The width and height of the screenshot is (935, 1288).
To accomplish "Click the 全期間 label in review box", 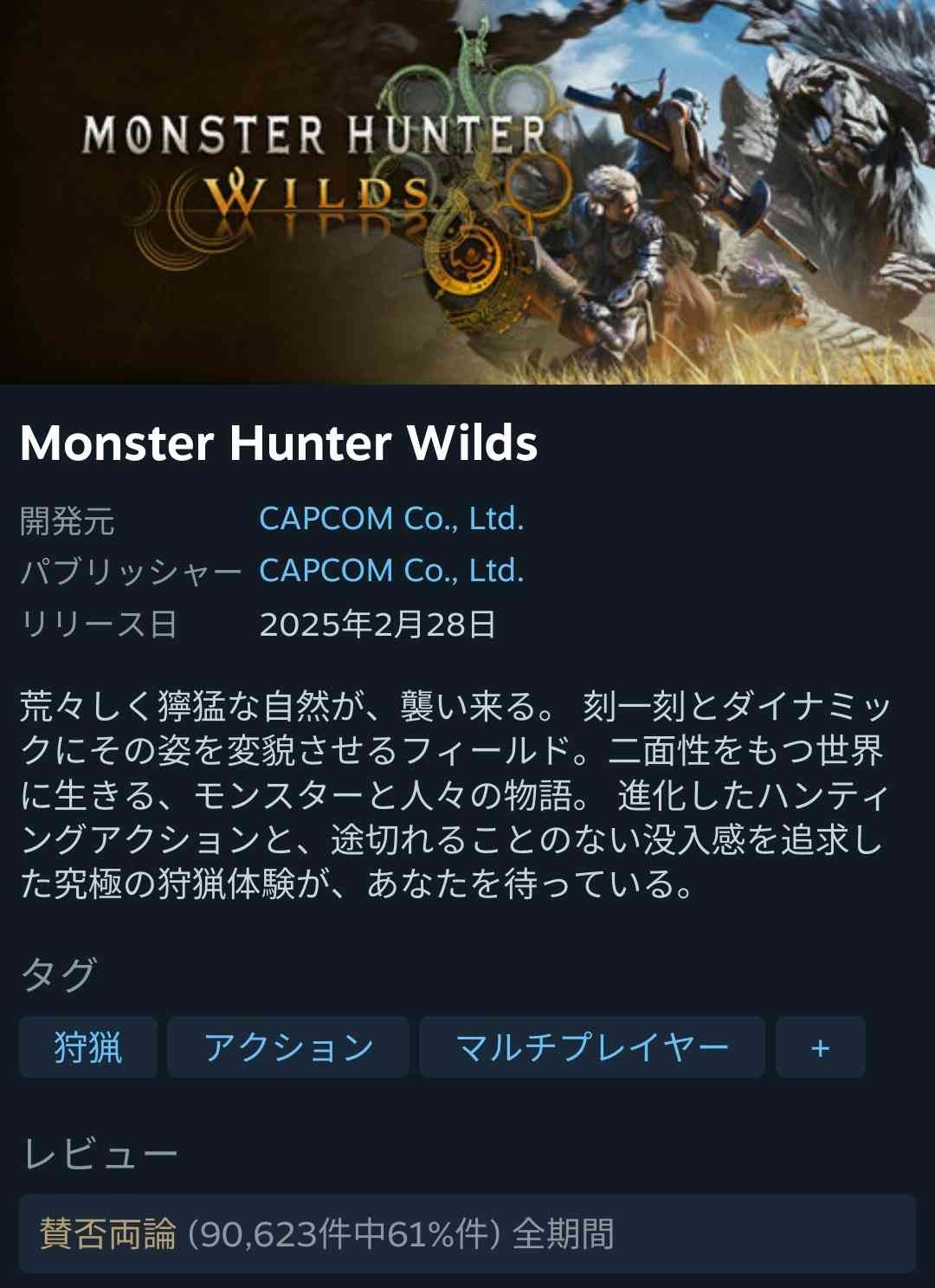I will tap(563, 1233).
